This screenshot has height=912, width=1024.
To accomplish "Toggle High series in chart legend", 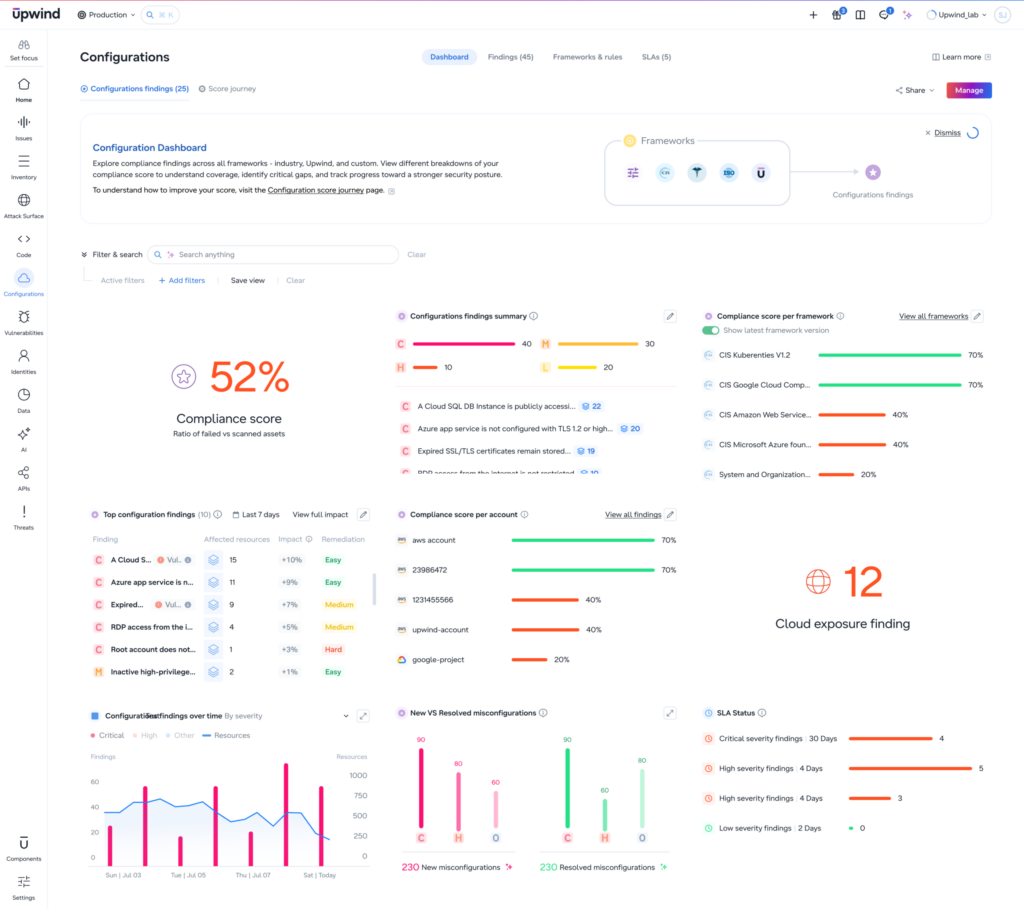I will [x=145, y=736].
